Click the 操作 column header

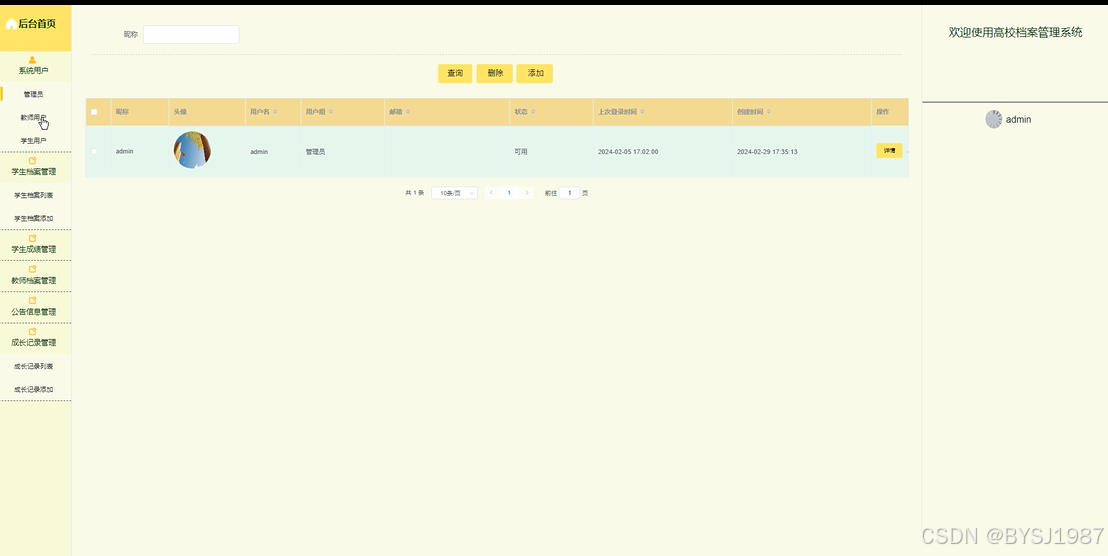tap(883, 112)
